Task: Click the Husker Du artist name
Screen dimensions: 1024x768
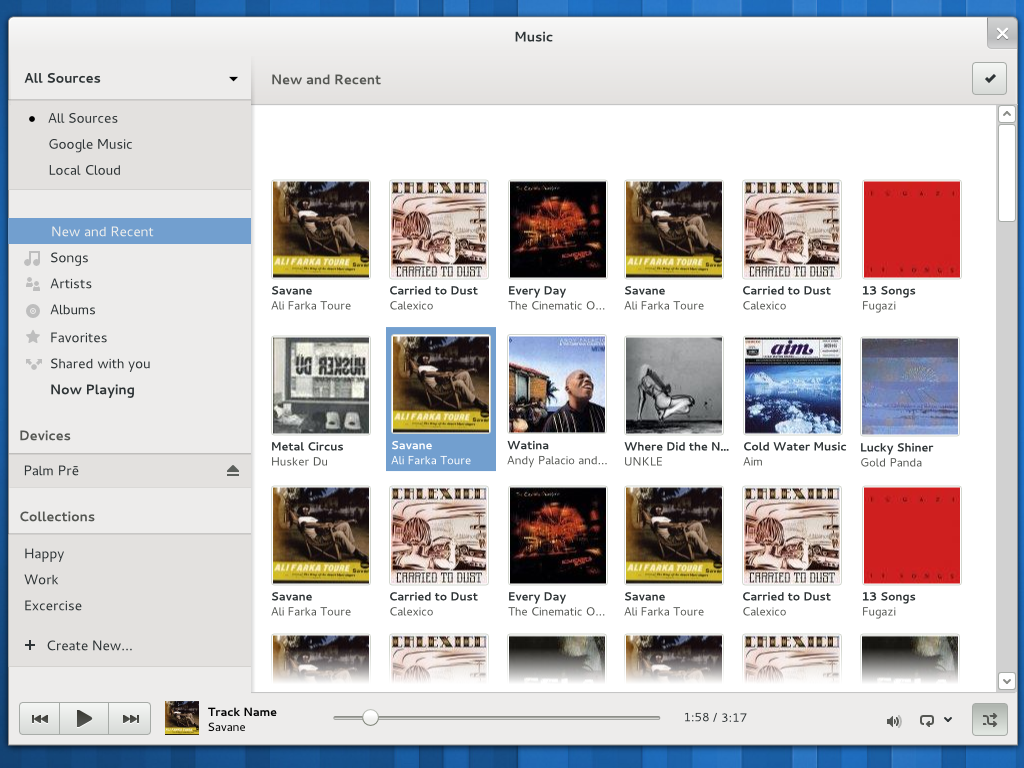Action: coord(299,462)
